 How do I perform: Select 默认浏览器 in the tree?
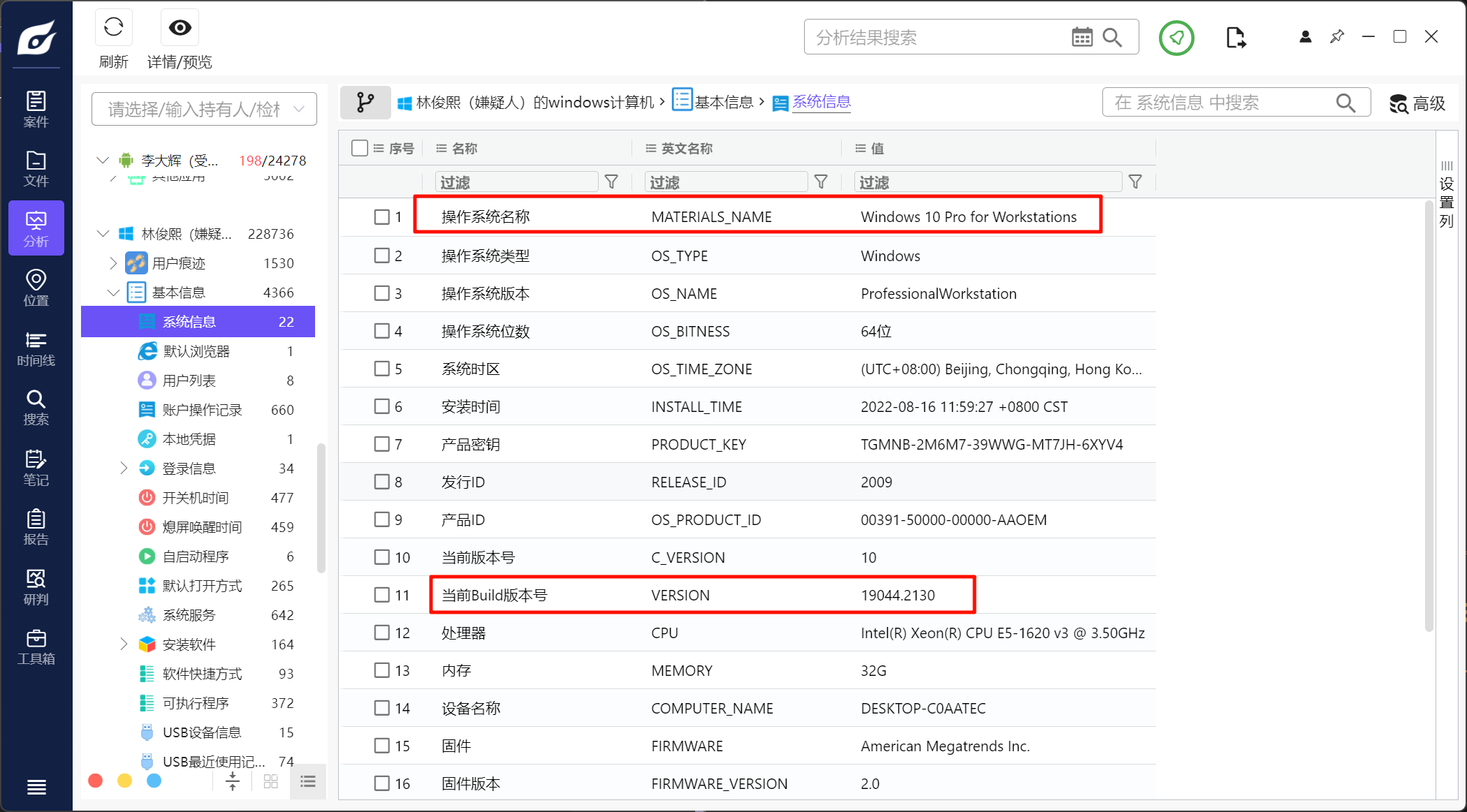[196, 351]
